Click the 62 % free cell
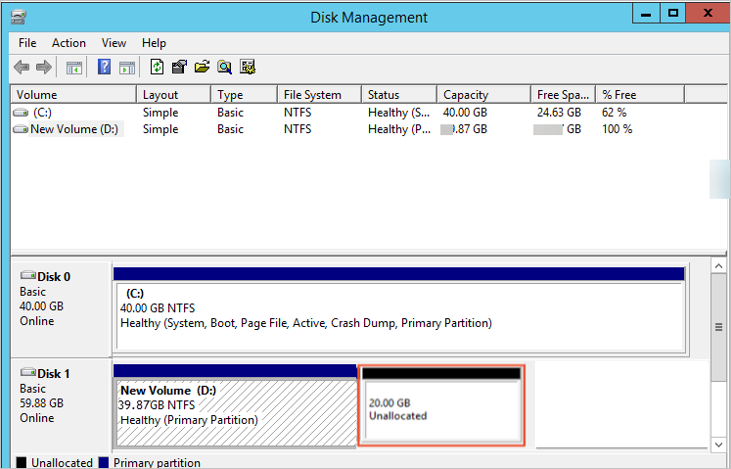Viewport: 731px width, 469px height. [x=614, y=112]
